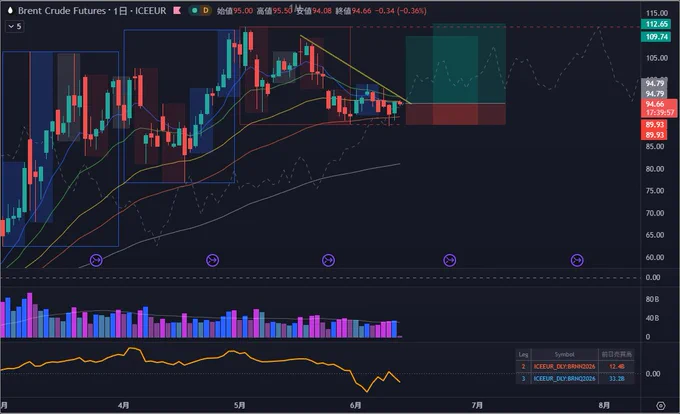
Task: Click the Brent Crude Futures symbol title
Action: tap(62, 11)
